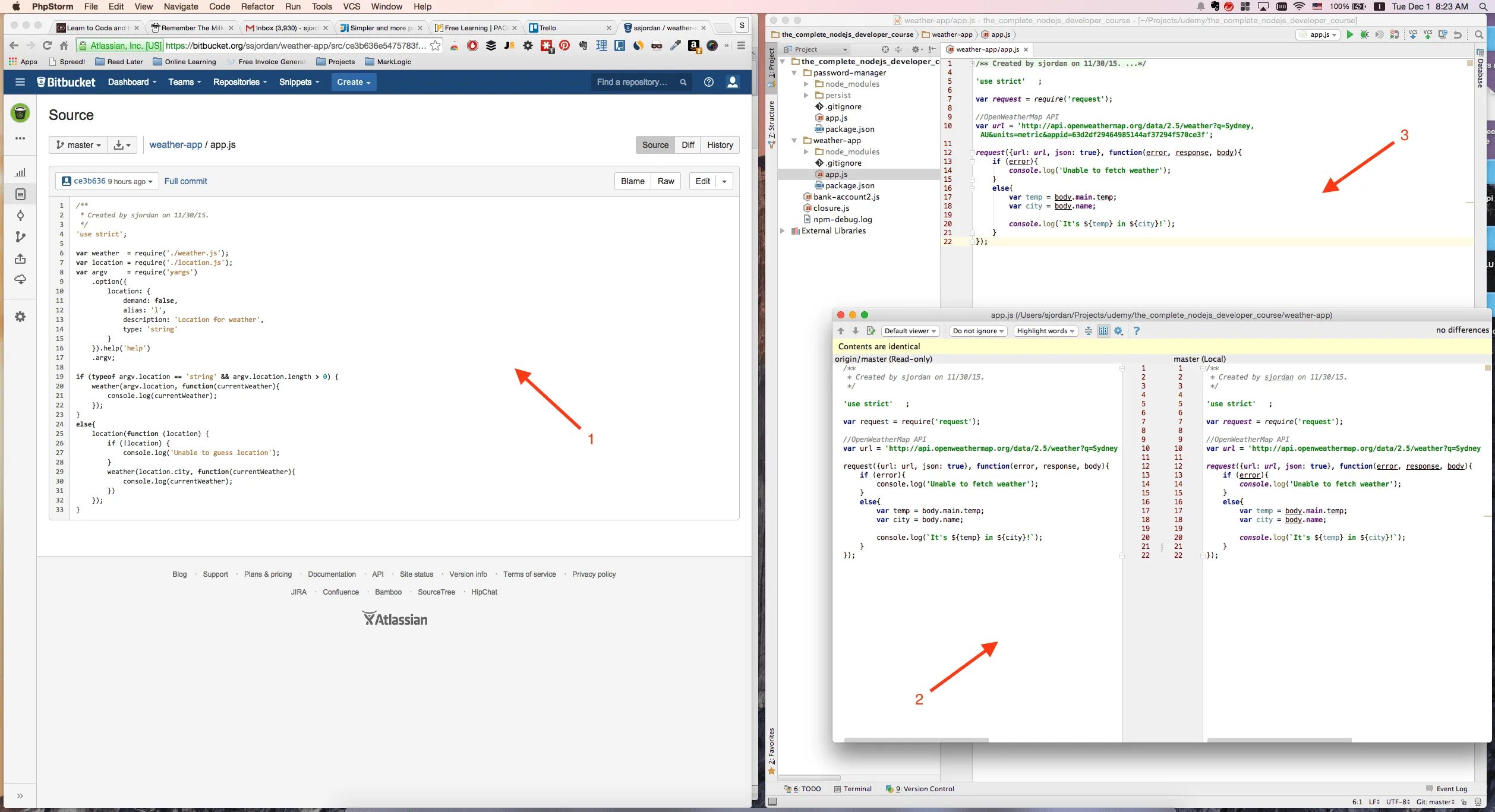Open the diff viewer settings gear
This screenshot has width=1495, height=812.
[1118, 331]
